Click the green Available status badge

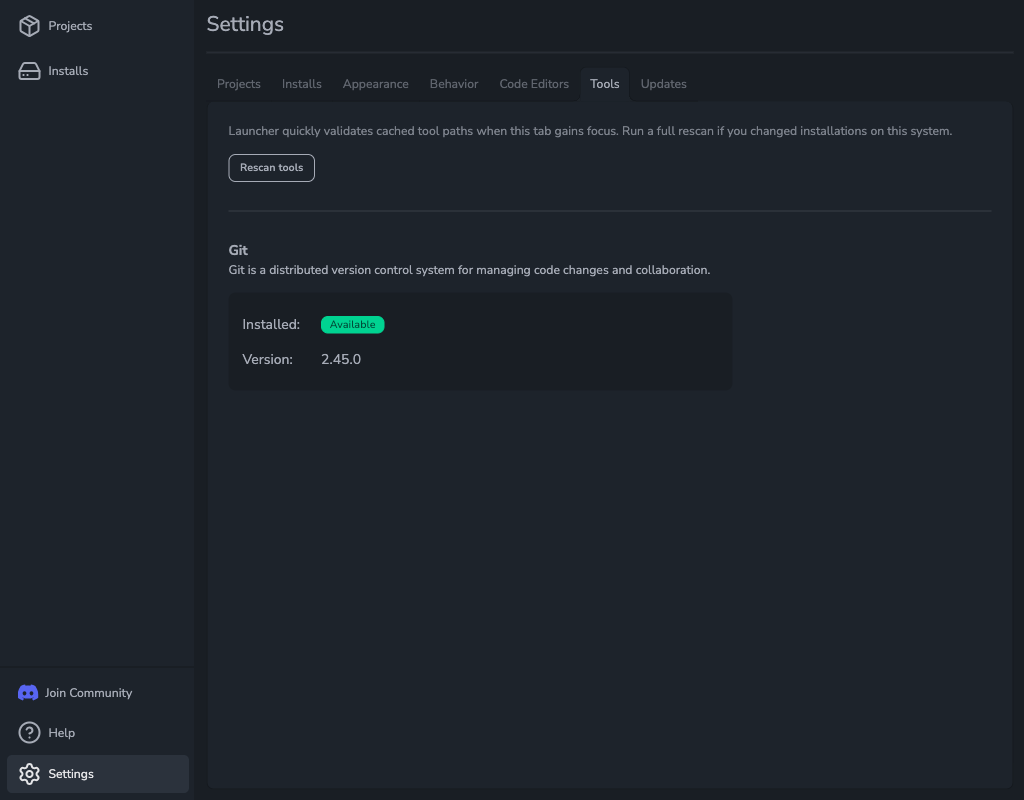[353, 325]
